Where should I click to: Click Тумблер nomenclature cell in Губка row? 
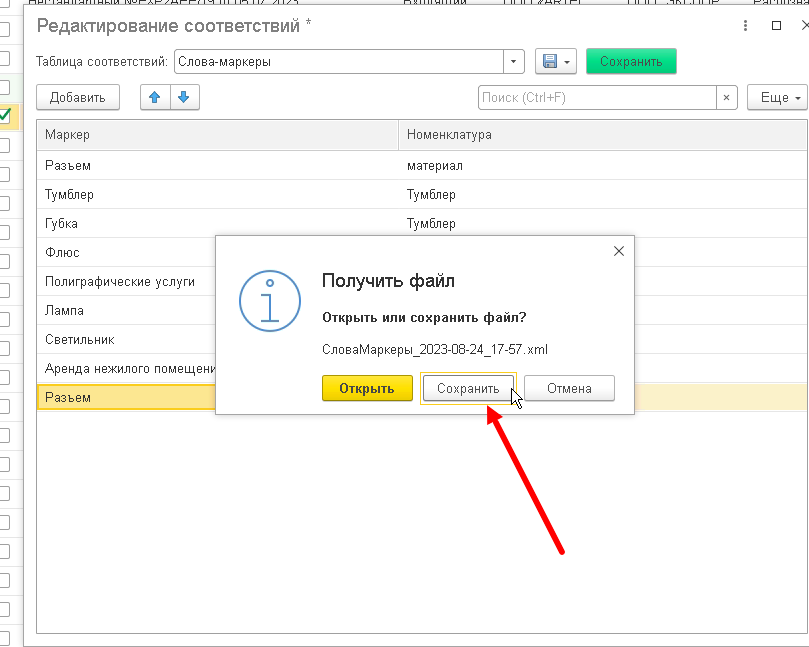602,223
